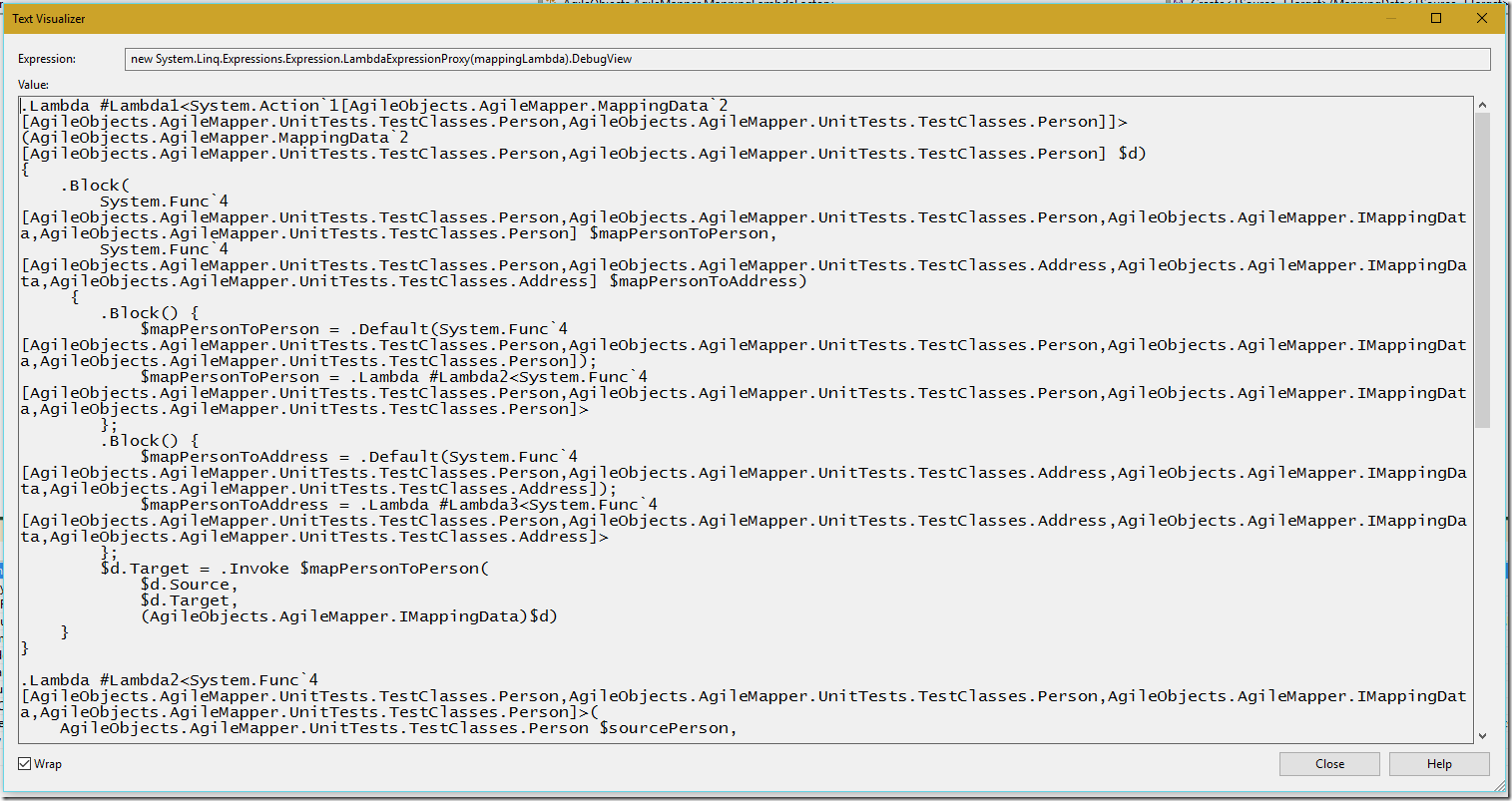This screenshot has height=801, width=1512.
Task: Click the Close button
Action: (1329, 764)
